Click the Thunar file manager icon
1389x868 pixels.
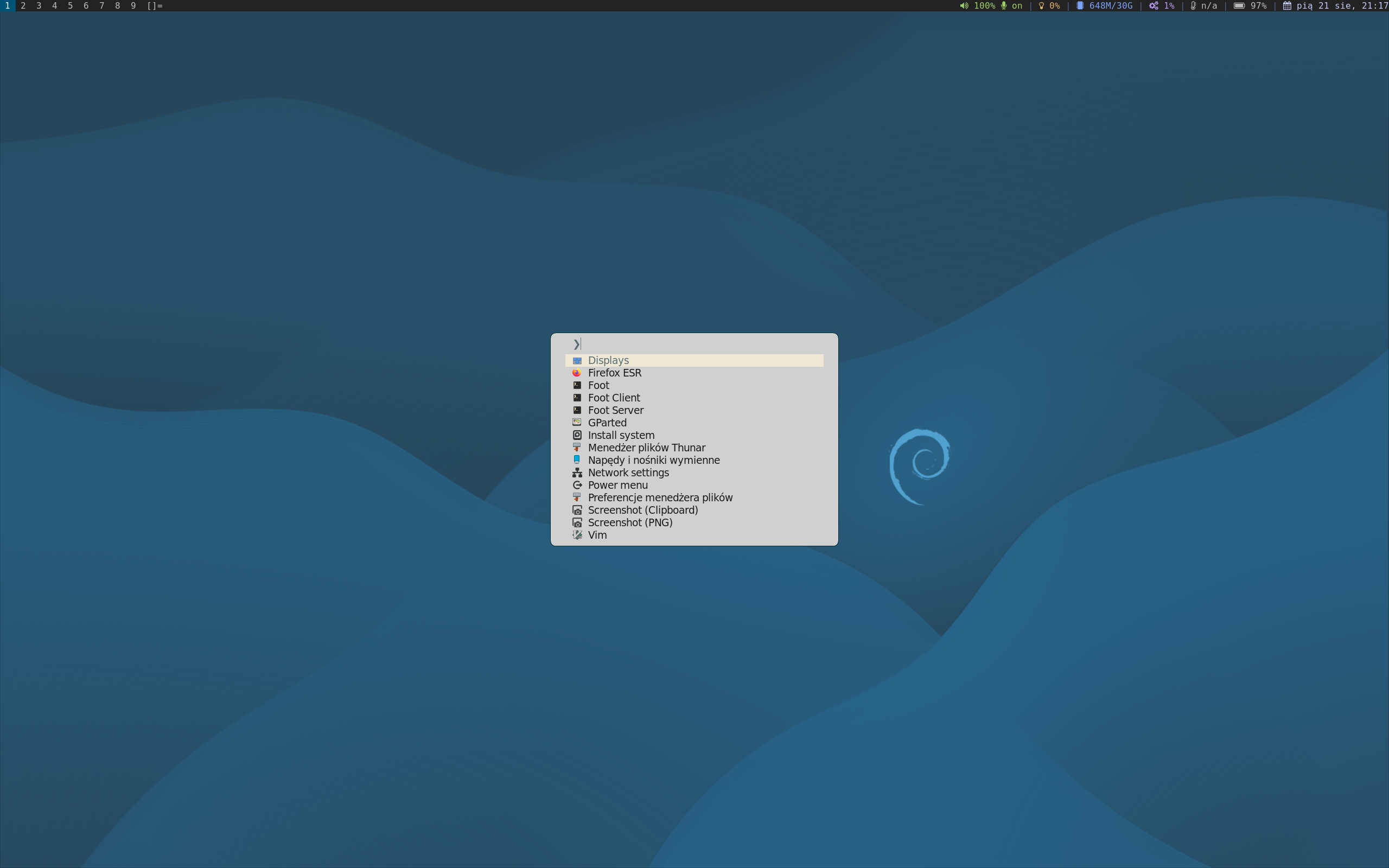[x=577, y=448]
